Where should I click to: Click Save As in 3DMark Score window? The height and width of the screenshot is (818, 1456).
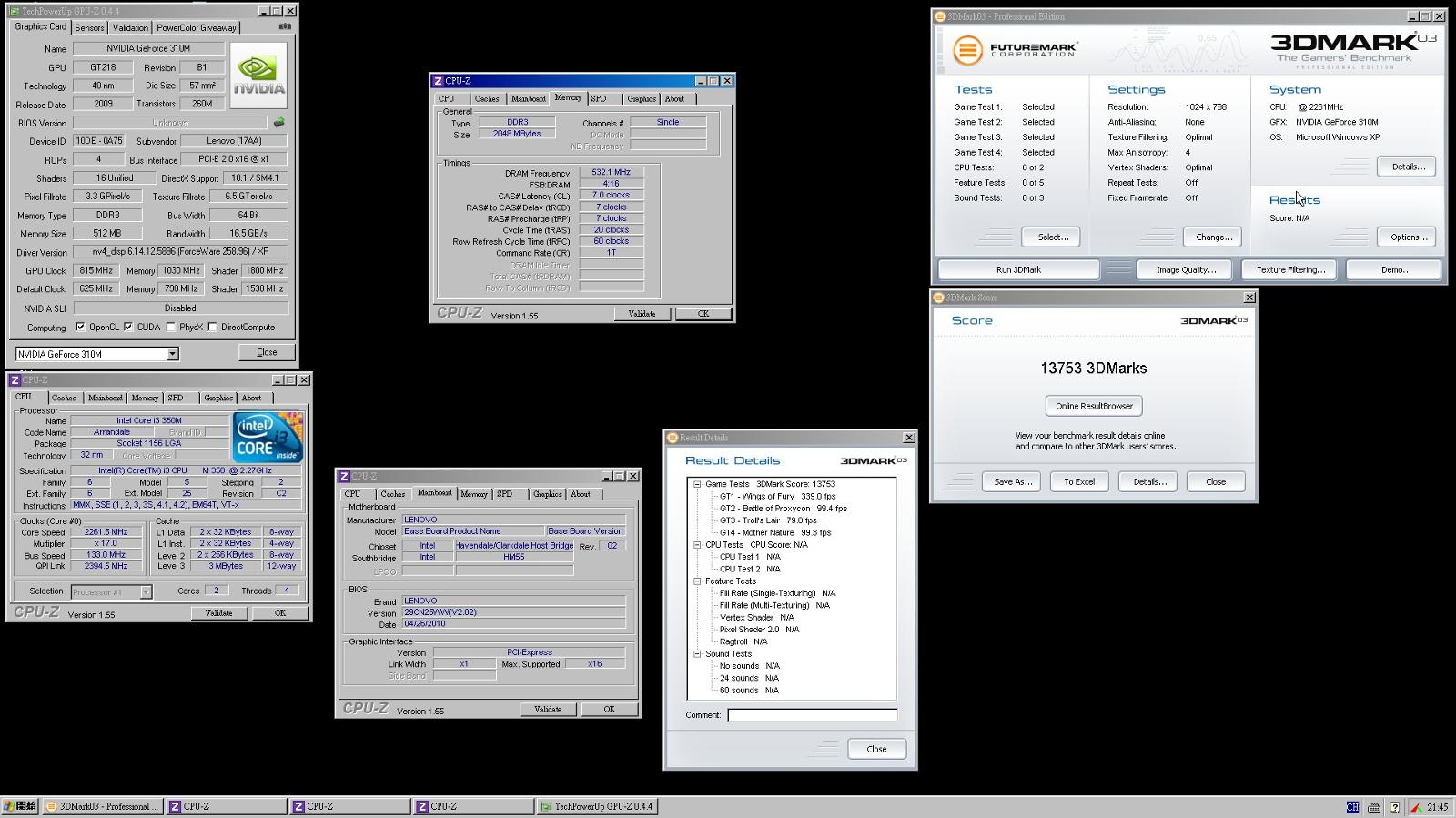[x=1012, y=481]
